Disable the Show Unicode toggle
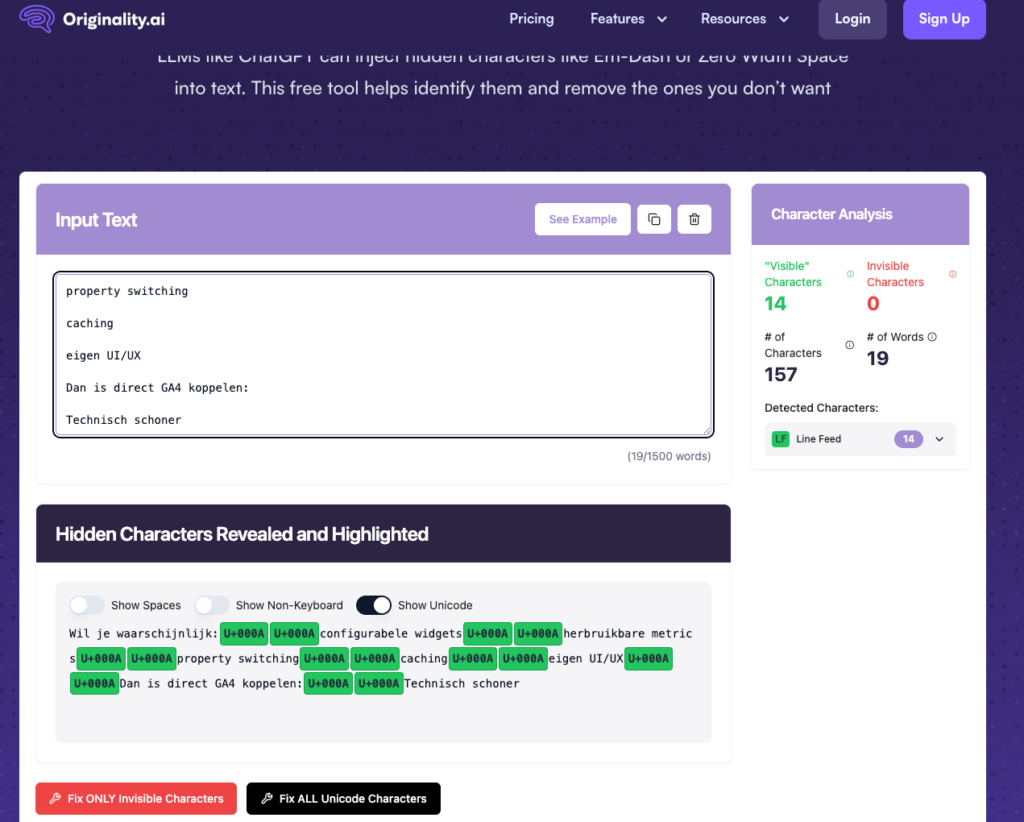This screenshot has height=822, width=1024. click(x=373, y=605)
